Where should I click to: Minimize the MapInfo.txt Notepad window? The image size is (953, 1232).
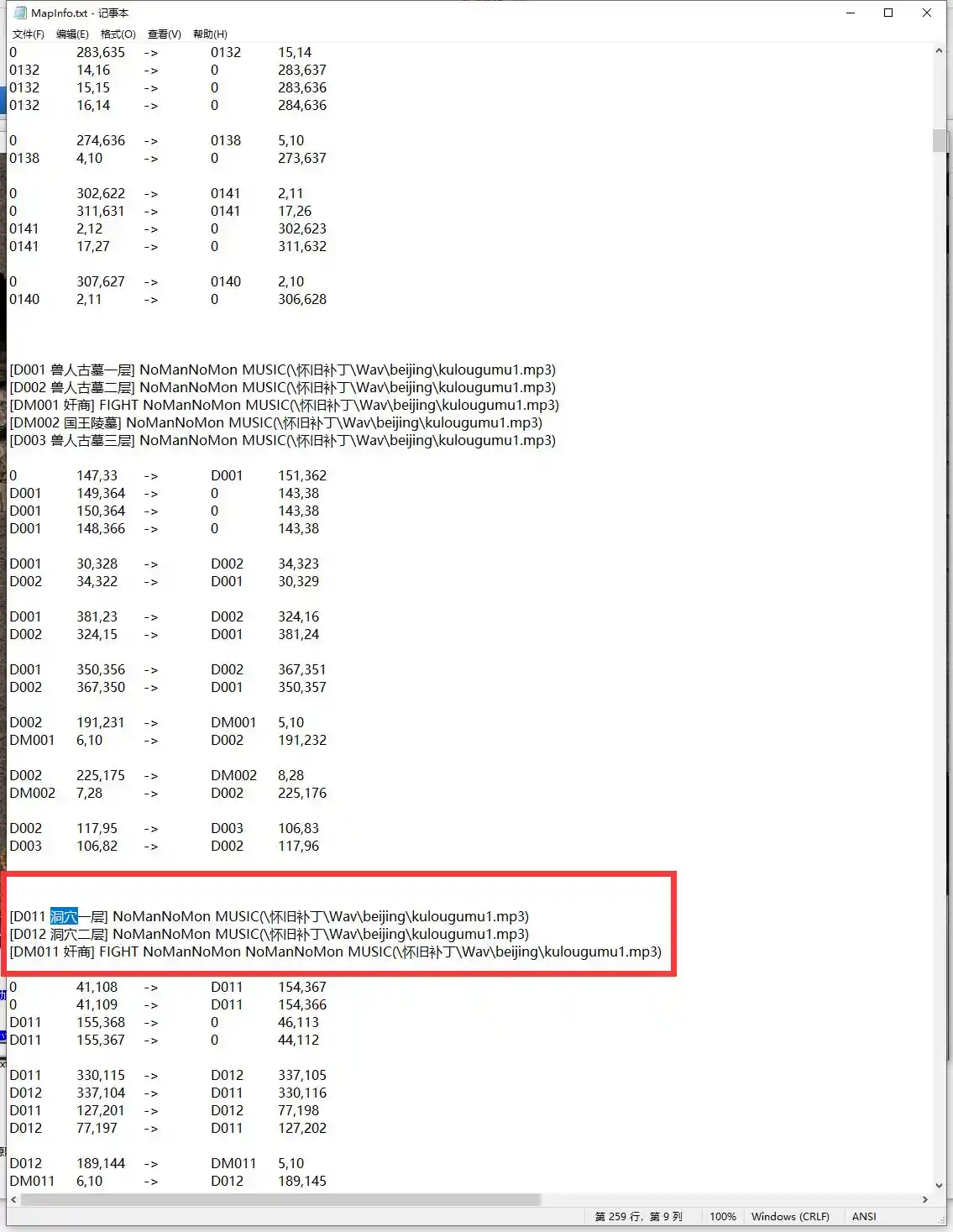(x=851, y=13)
